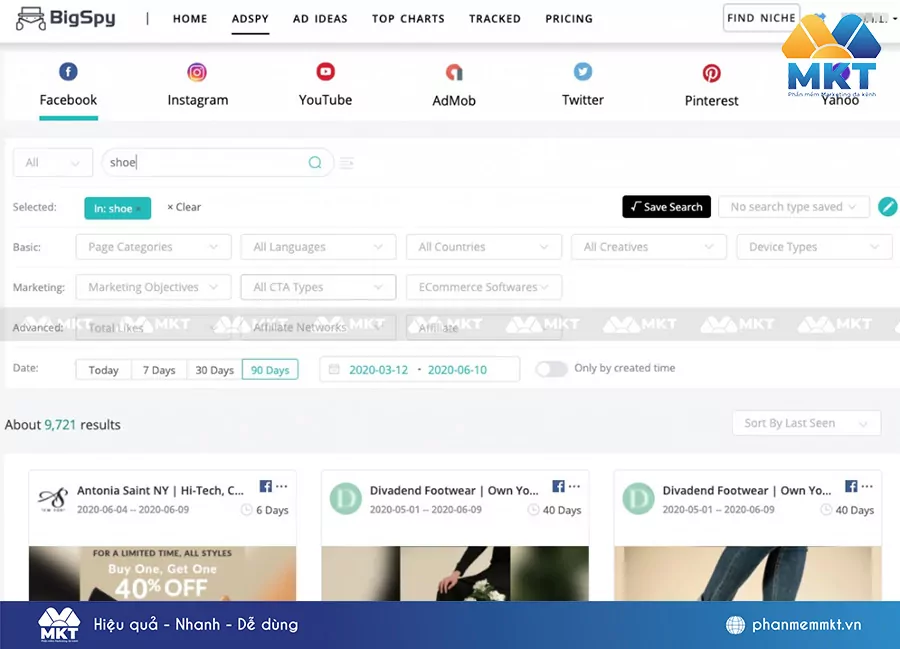Click the green edit pencil icon
900x649 pixels.
[x=887, y=207]
